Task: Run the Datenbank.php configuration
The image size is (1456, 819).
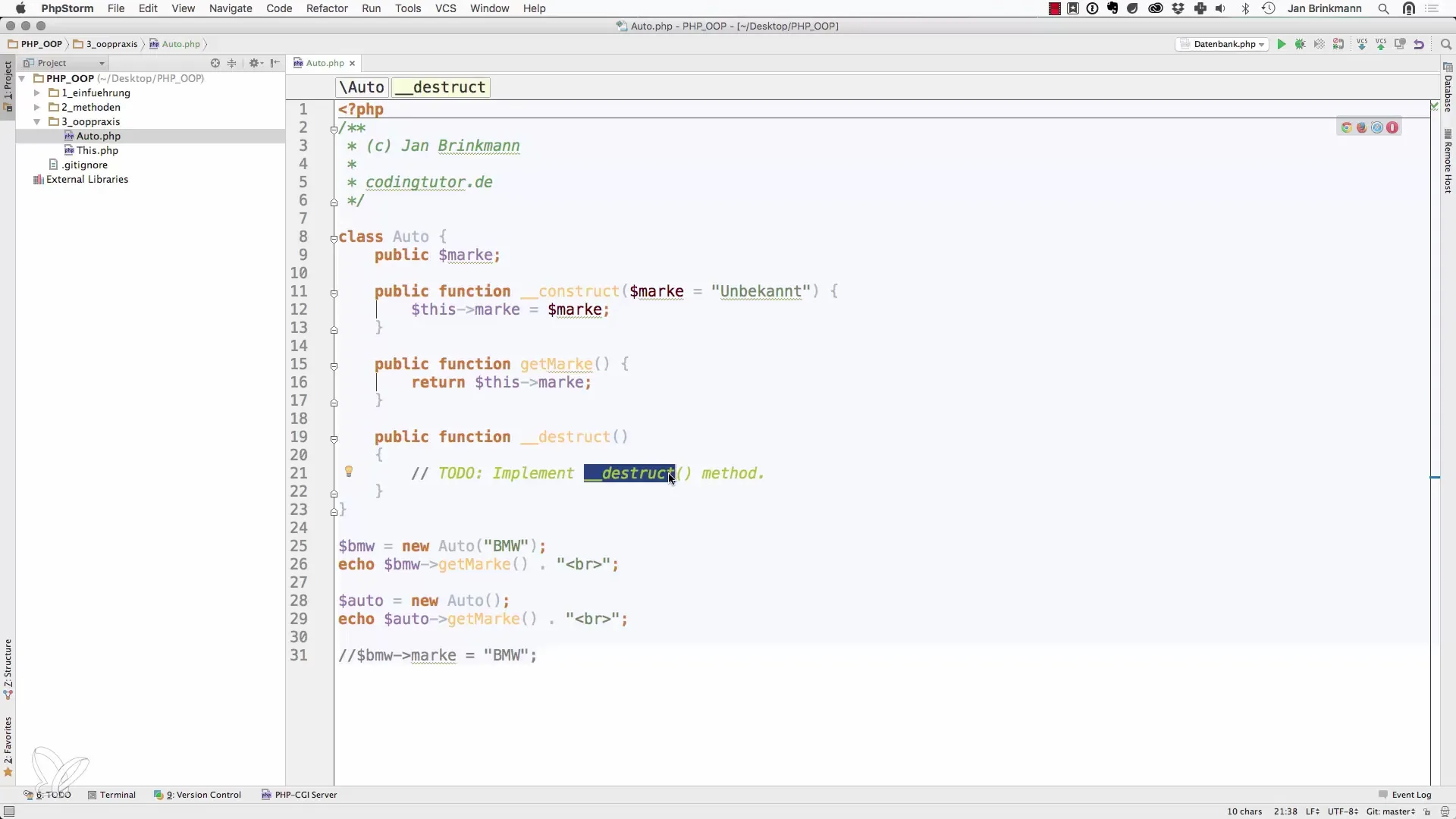Action: [1282, 44]
